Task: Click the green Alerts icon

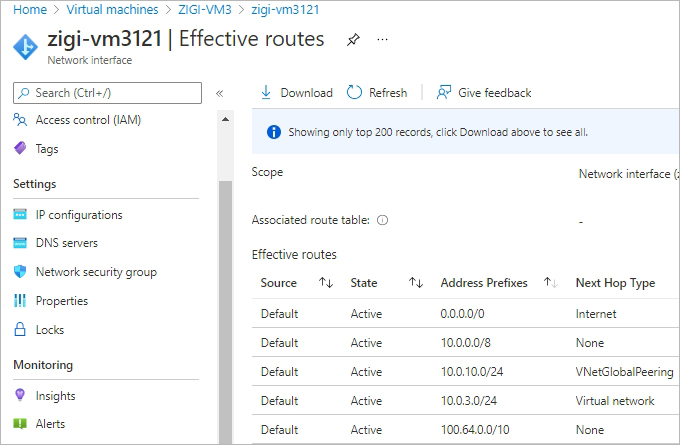Action: pos(20,423)
